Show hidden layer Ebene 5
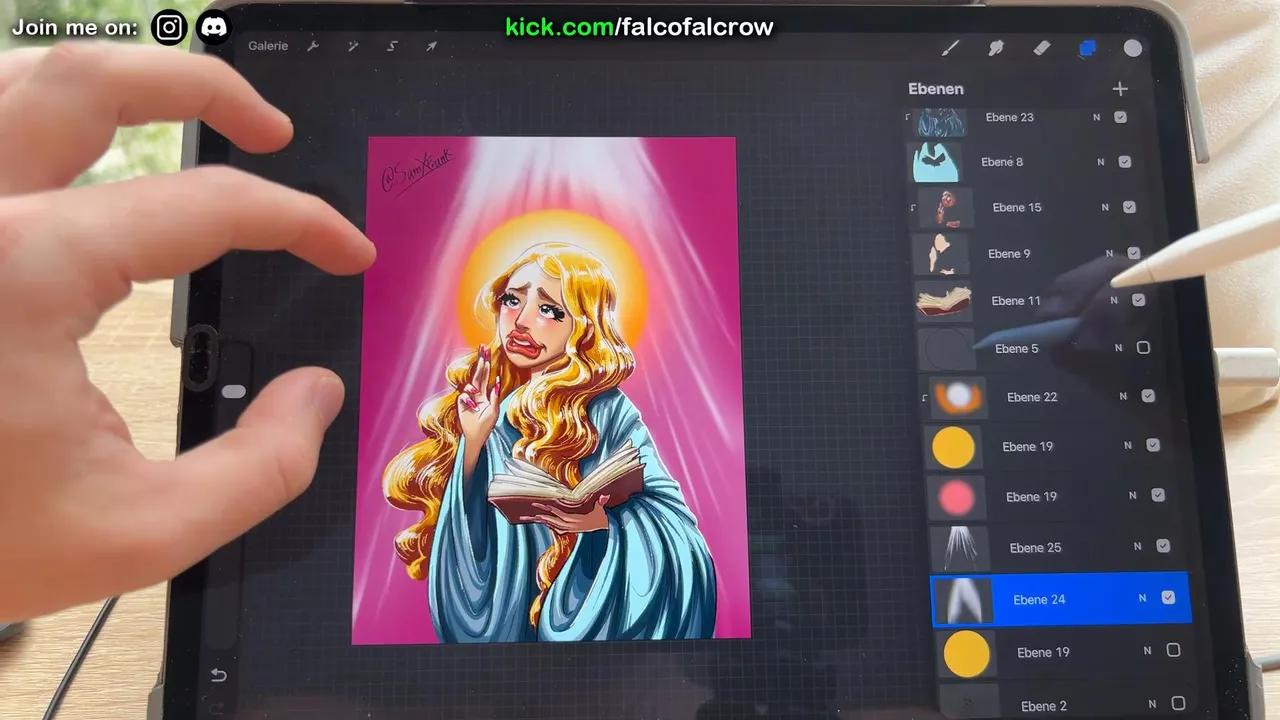The width and height of the screenshot is (1280, 720). (1143, 348)
